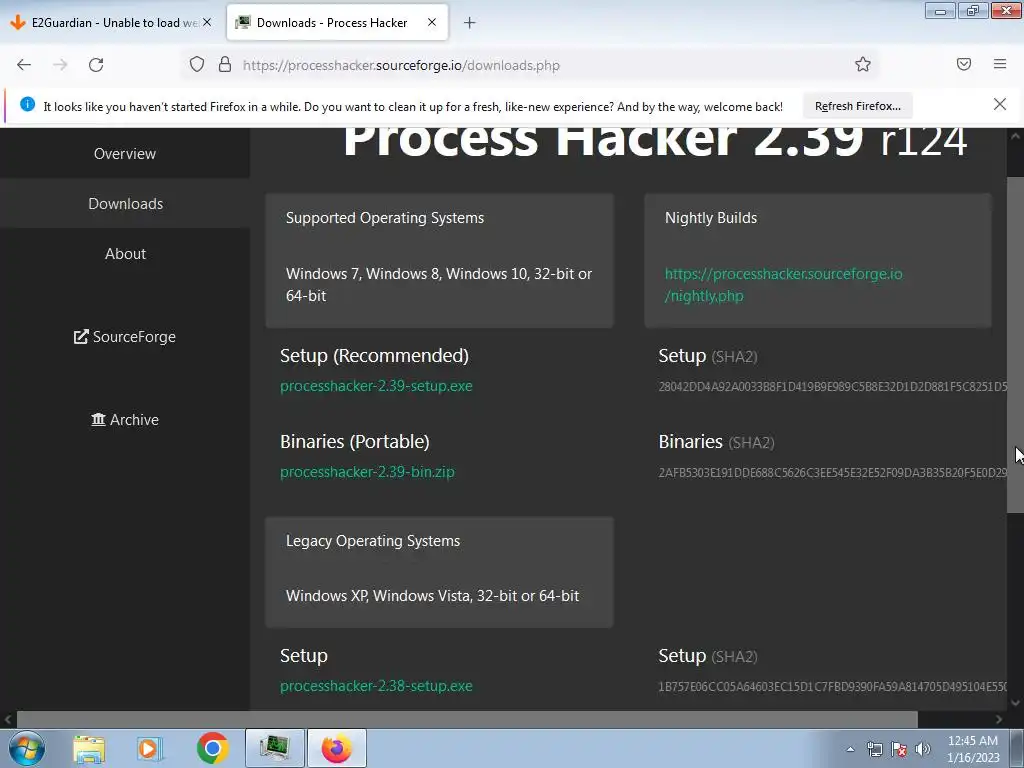
Task: Open the Overview sidebar item
Action: point(125,153)
